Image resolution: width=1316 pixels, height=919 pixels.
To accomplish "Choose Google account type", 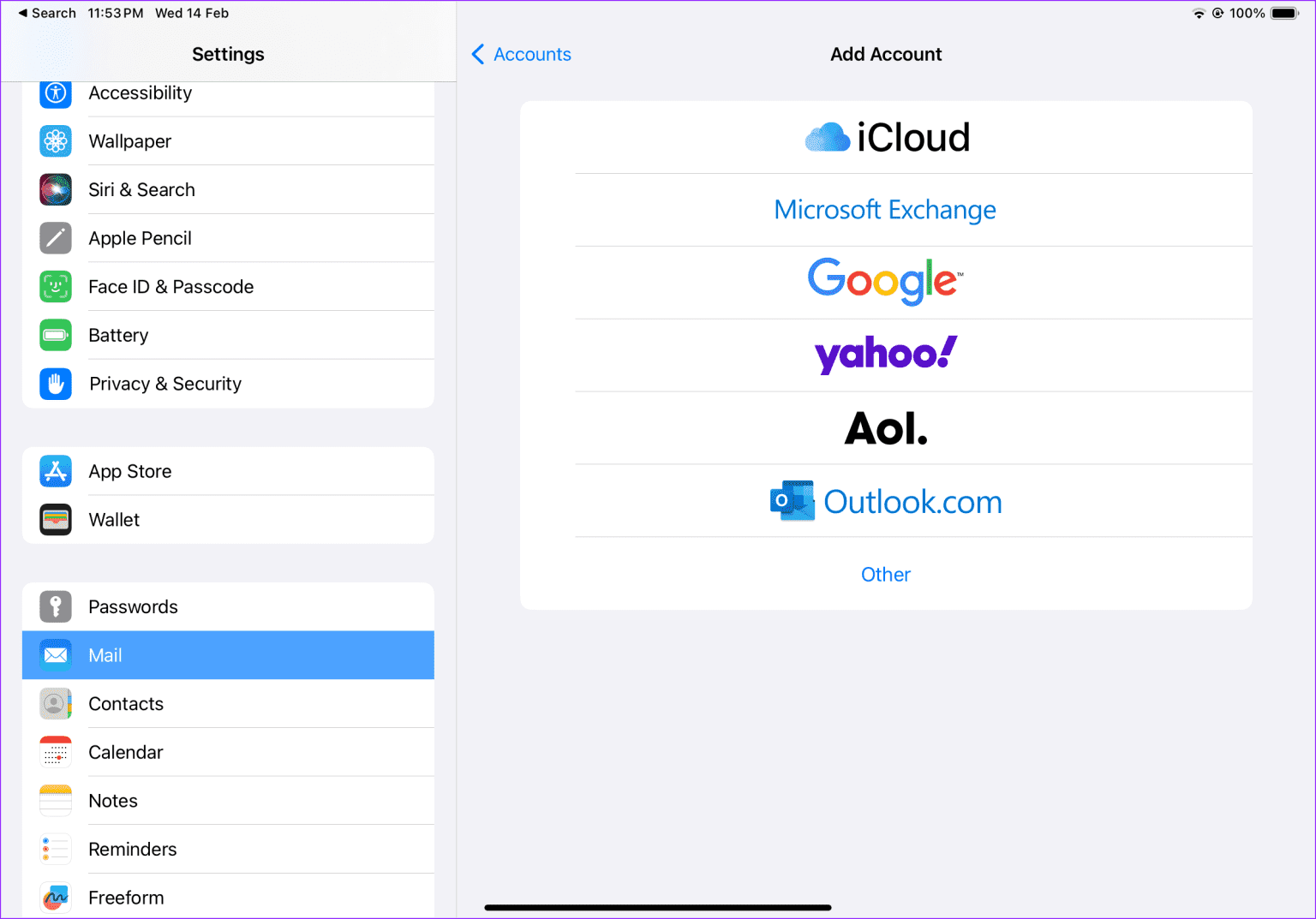I will 885,281.
